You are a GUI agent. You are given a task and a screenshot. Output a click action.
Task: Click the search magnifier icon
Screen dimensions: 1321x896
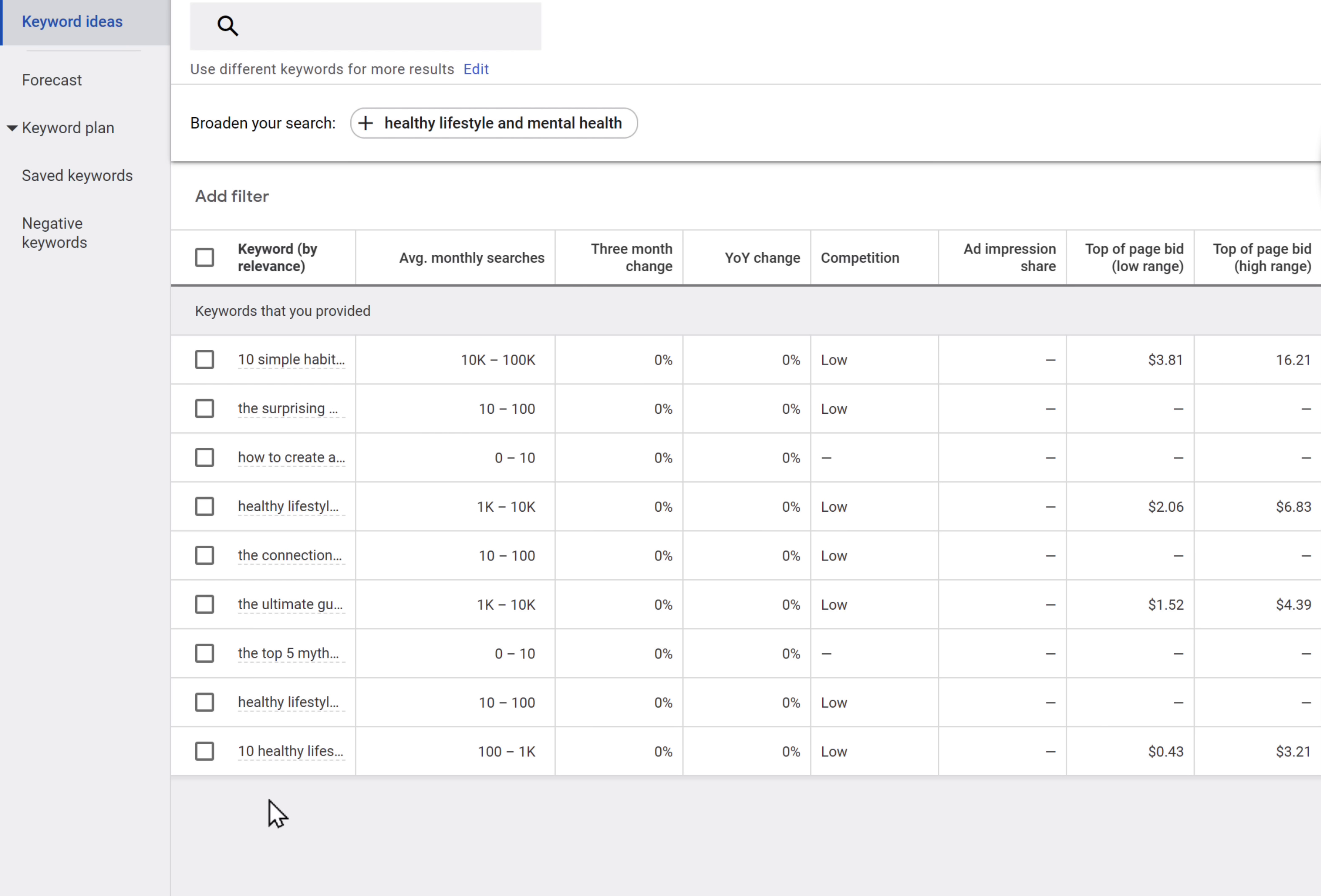click(x=228, y=26)
